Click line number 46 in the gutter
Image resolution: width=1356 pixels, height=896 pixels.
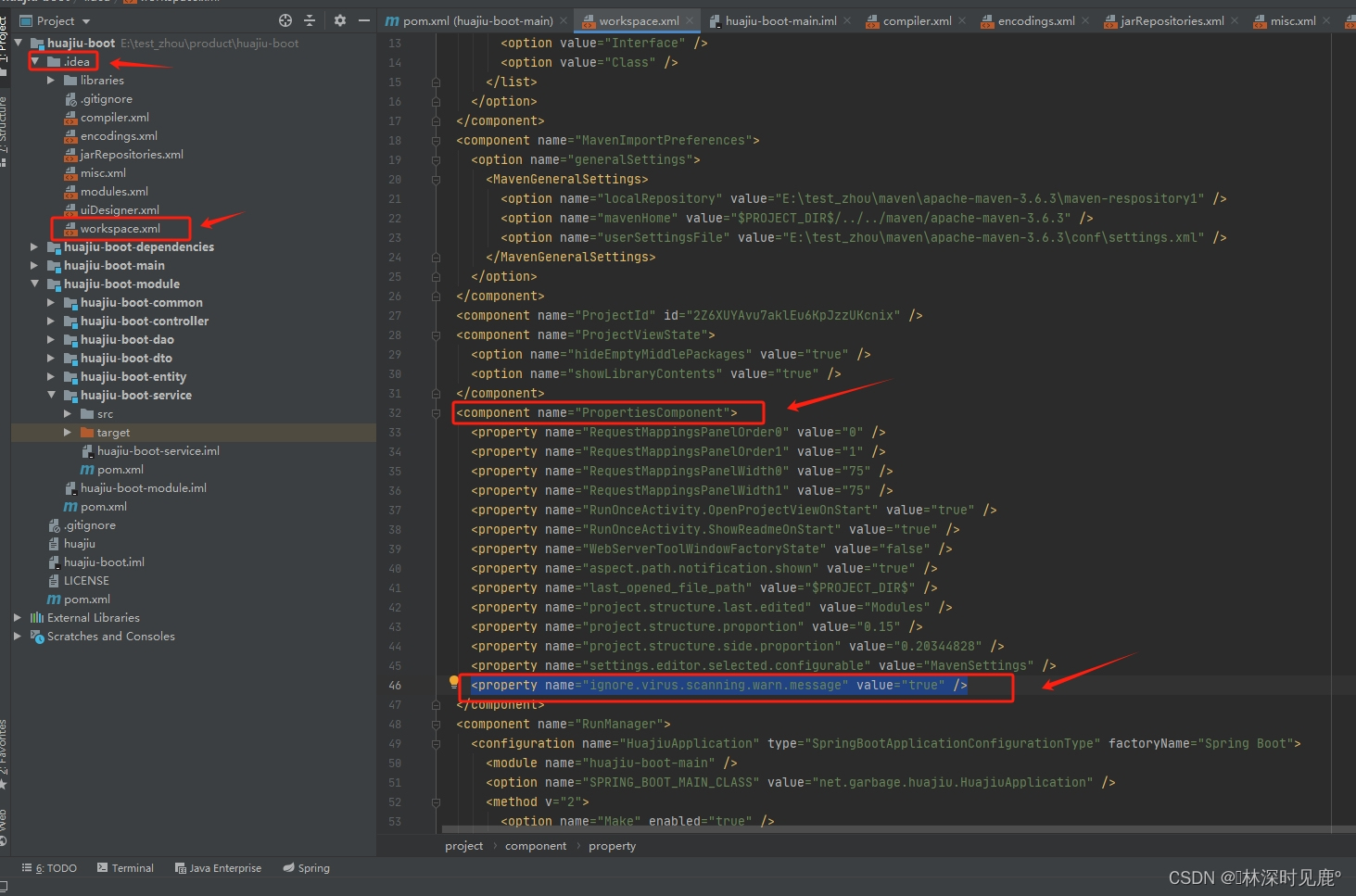coord(395,686)
